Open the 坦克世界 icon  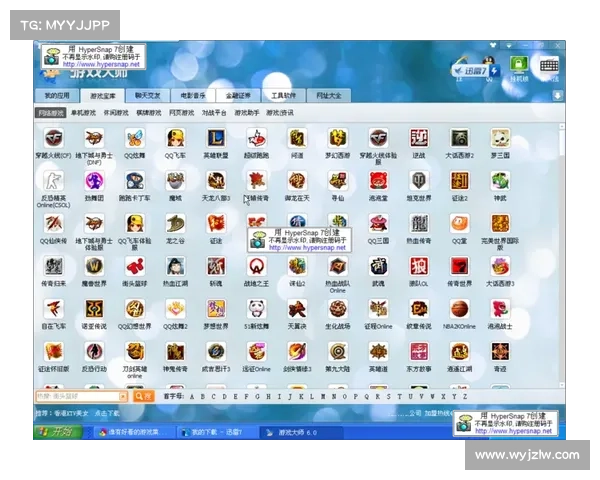pyautogui.click(x=419, y=181)
